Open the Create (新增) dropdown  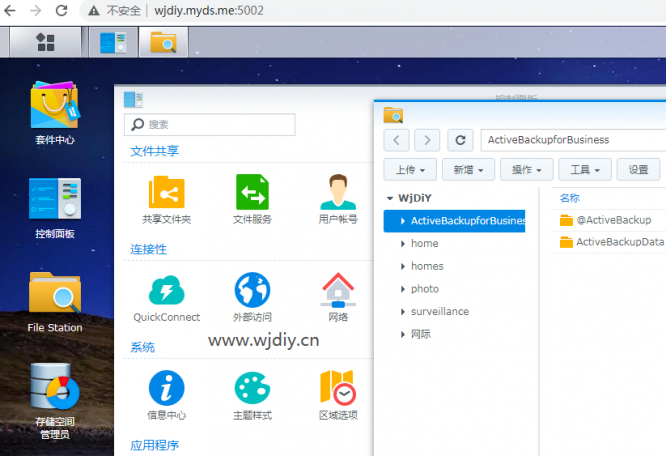pyautogui.click(x=468, y=170)
